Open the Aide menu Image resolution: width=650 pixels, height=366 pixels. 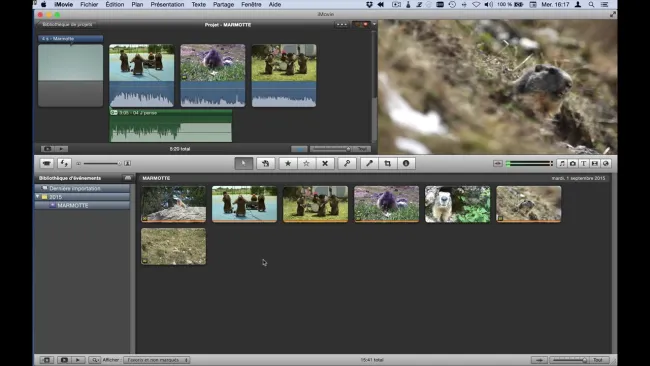pos(275,5)
